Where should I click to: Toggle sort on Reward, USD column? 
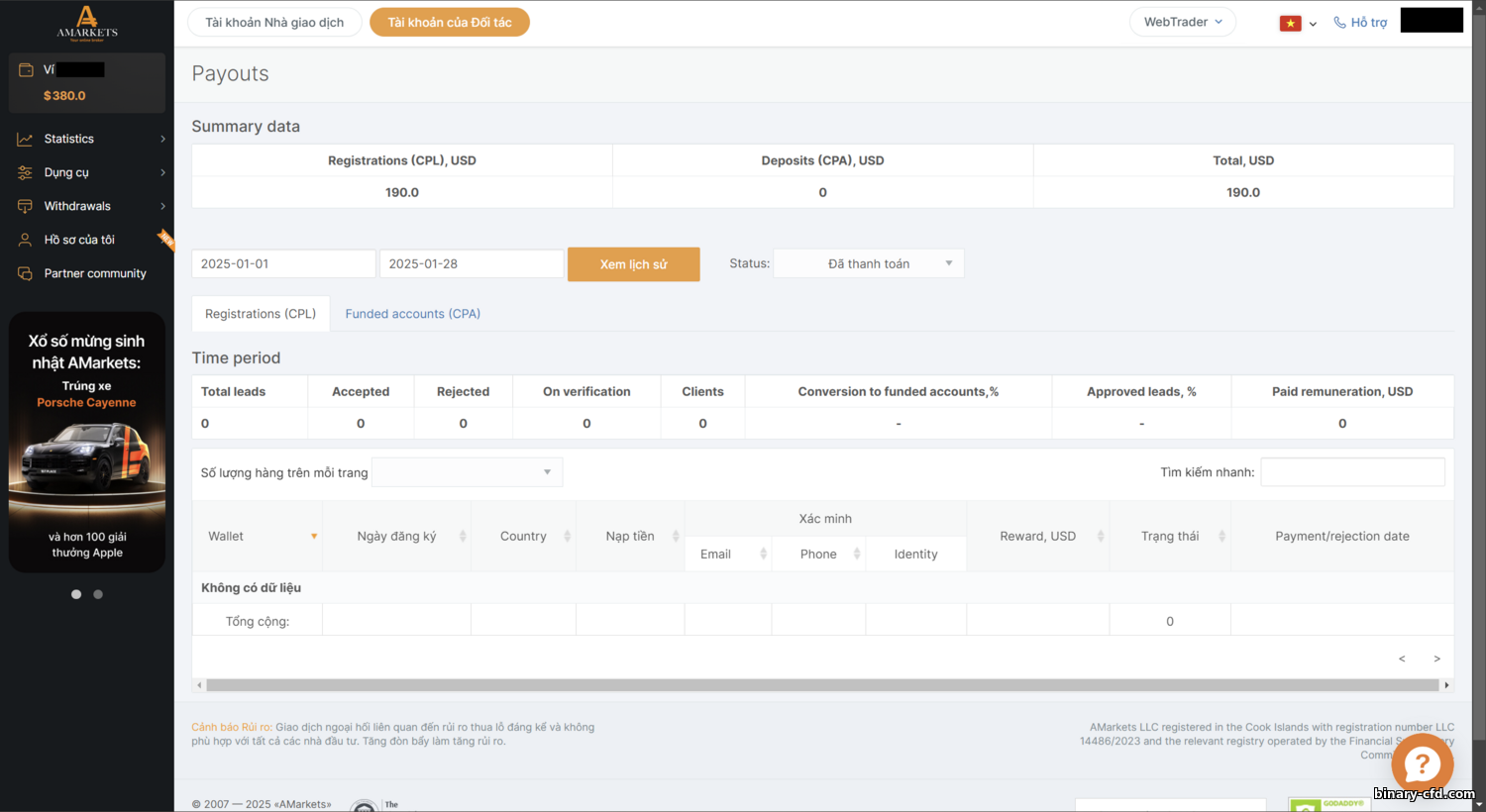pyautogui.click(x=1100, y=537)
